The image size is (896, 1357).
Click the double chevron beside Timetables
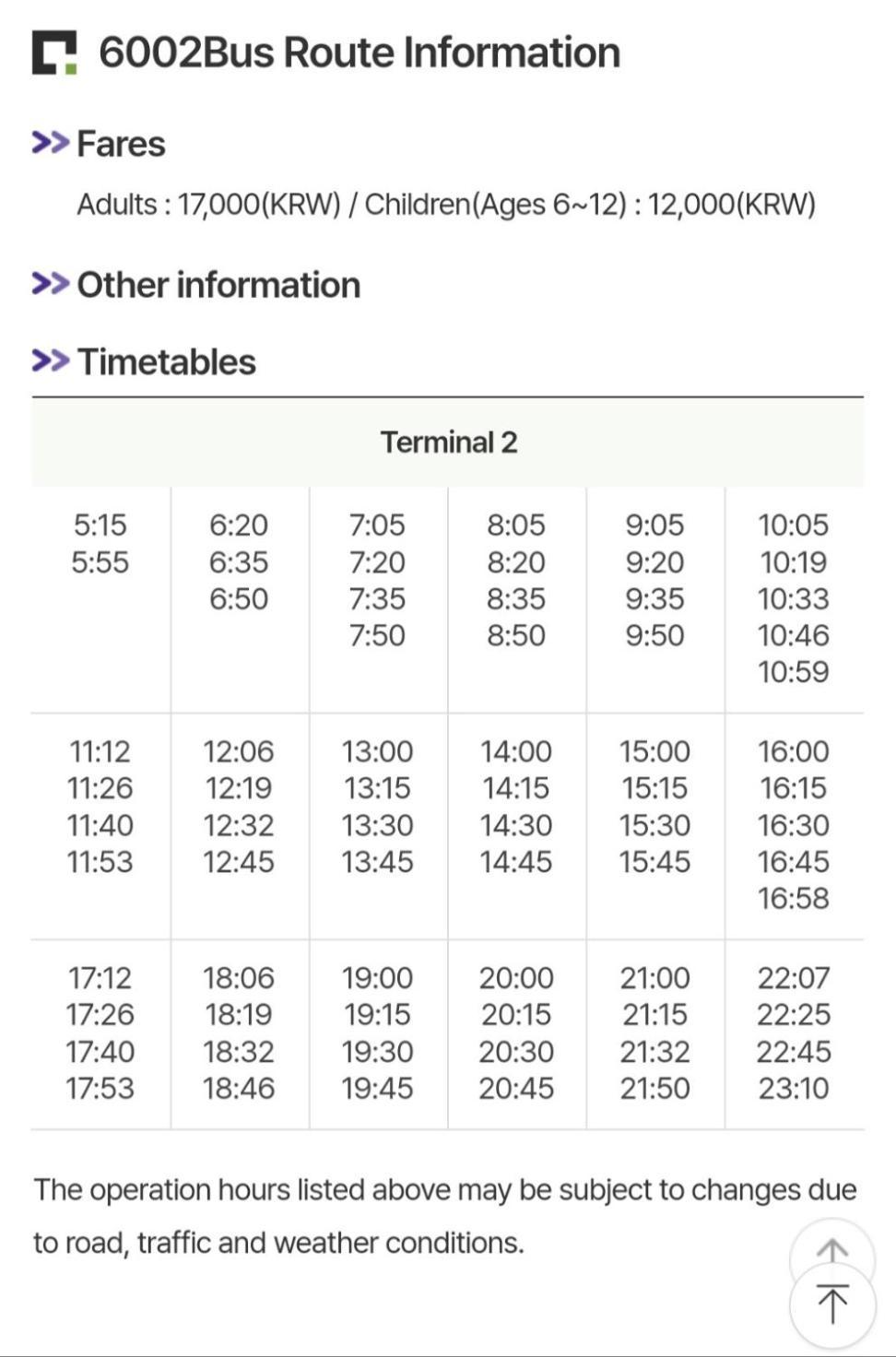[x=51, y=360]
